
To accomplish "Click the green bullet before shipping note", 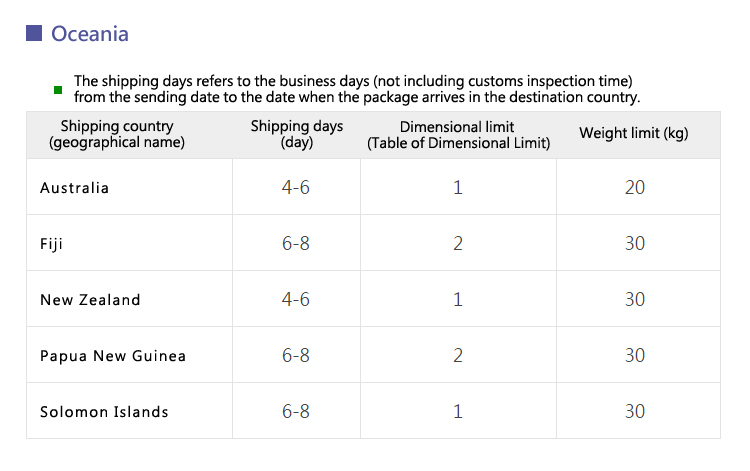I will (x=58, y=90).
